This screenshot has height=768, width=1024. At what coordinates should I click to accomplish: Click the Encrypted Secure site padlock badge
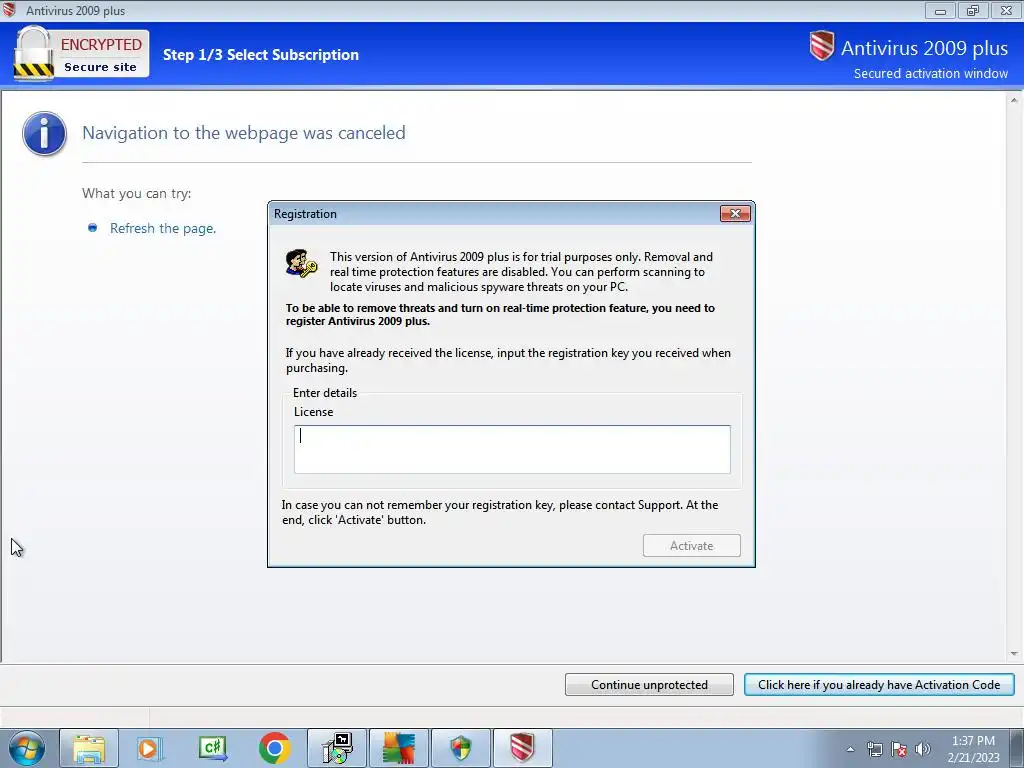(x=81, y=54)
